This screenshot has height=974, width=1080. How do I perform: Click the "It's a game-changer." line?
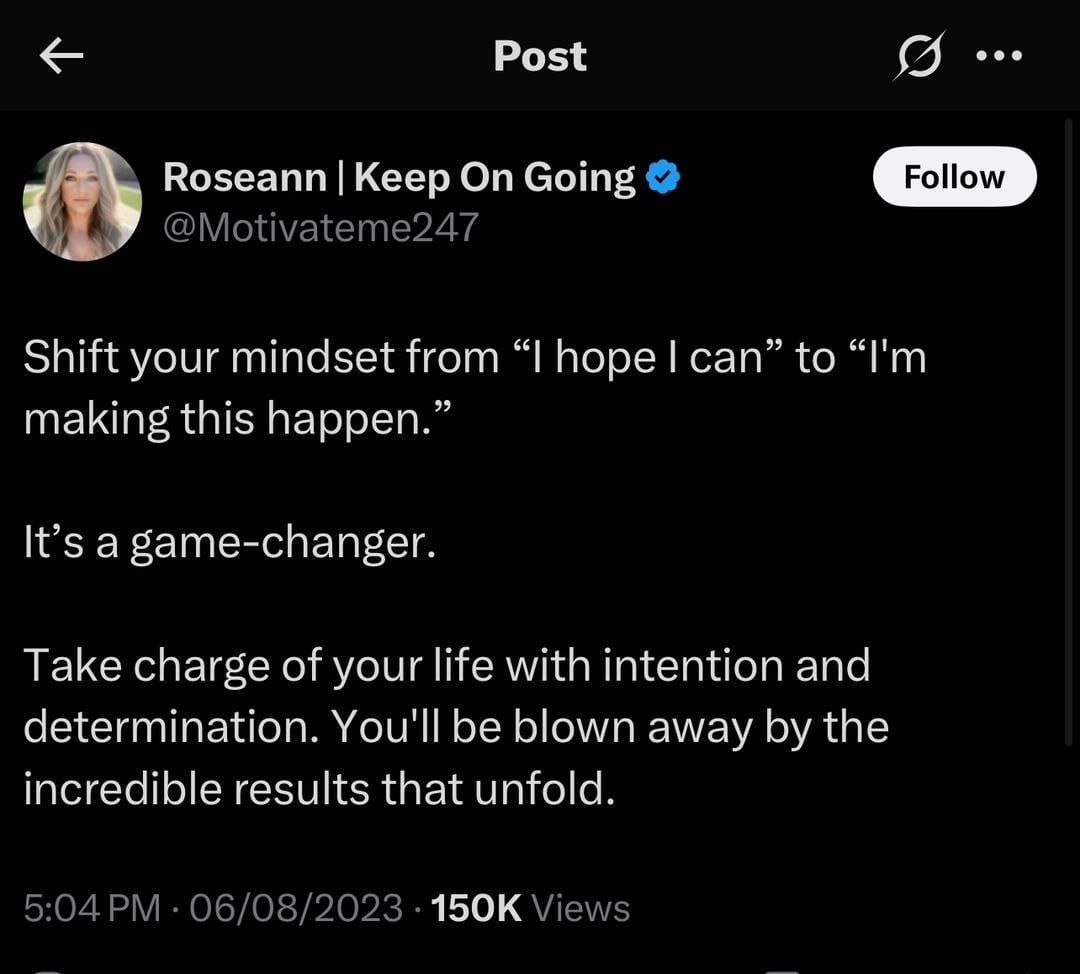(230, 542)
